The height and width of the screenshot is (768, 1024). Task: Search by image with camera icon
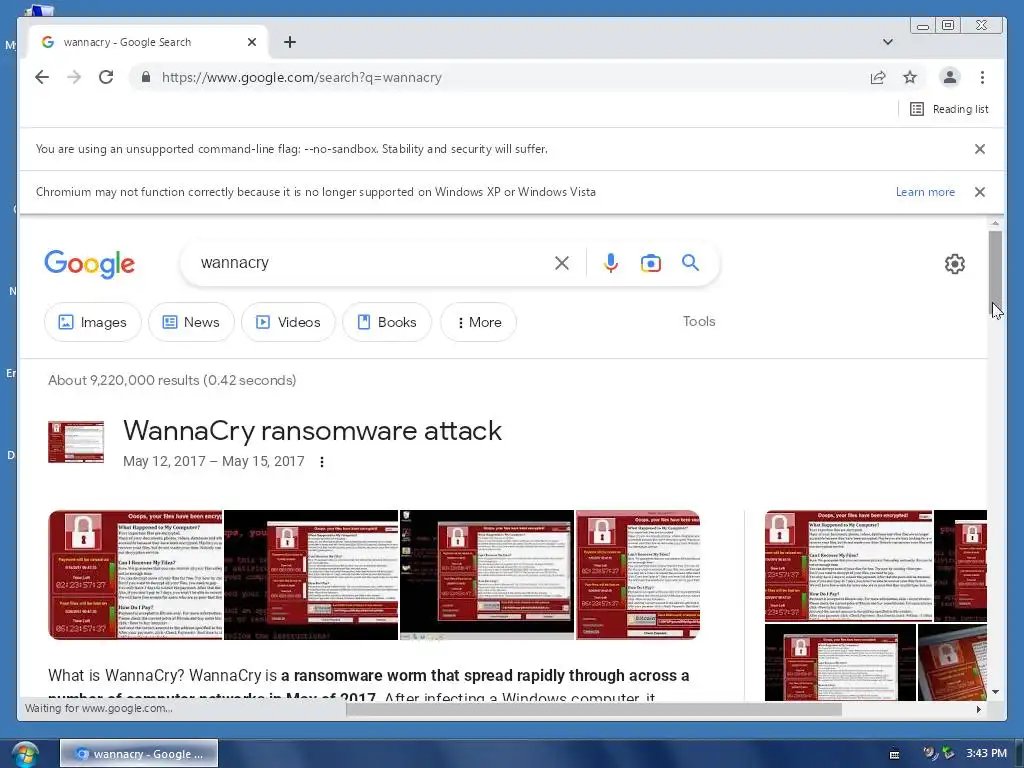pyautogui.click(x=650, y=263)
